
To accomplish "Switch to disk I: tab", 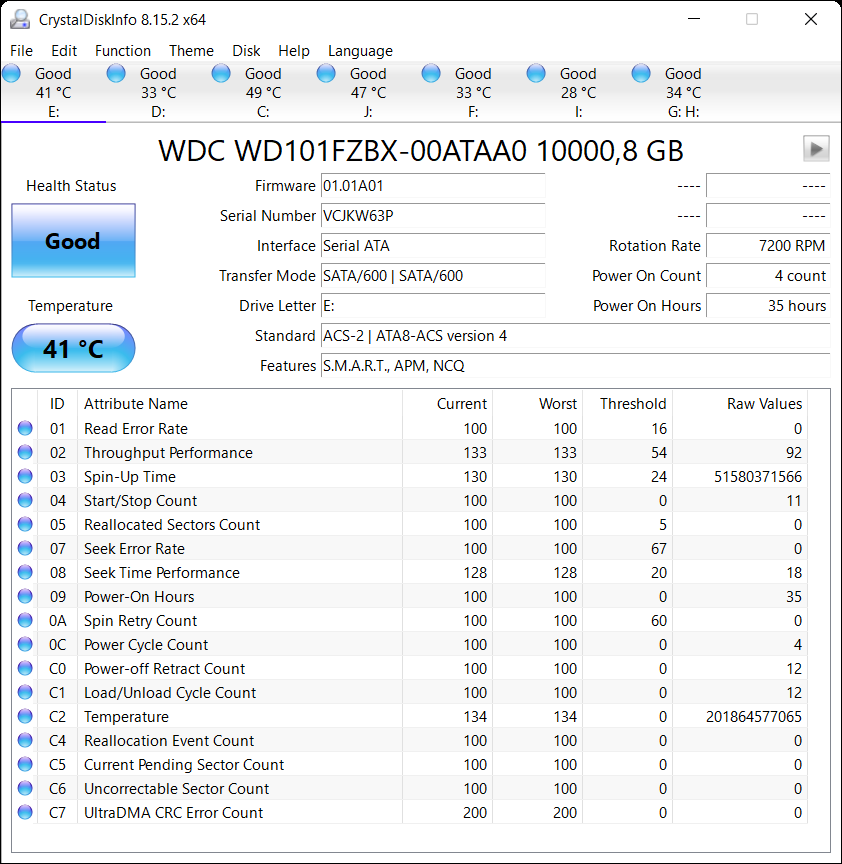I will point(578,92).
